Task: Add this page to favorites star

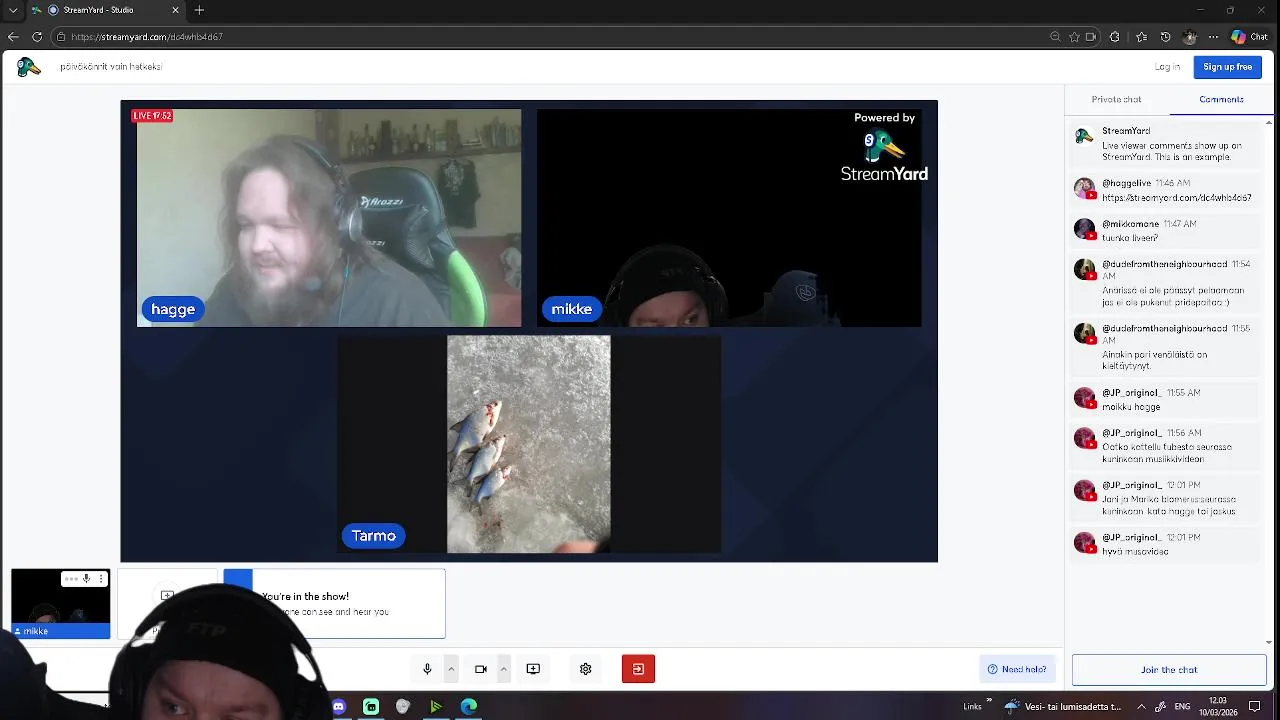Action: point(1074,37)
